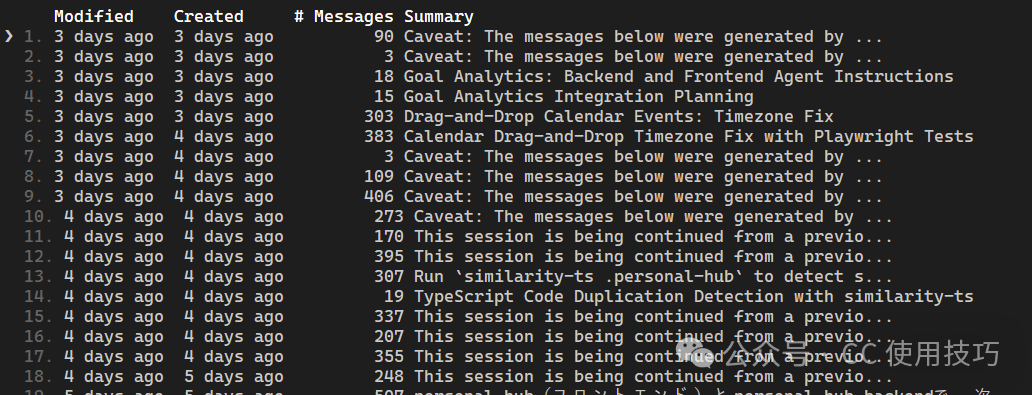Click the Created column header

click(x=209, y=16)
